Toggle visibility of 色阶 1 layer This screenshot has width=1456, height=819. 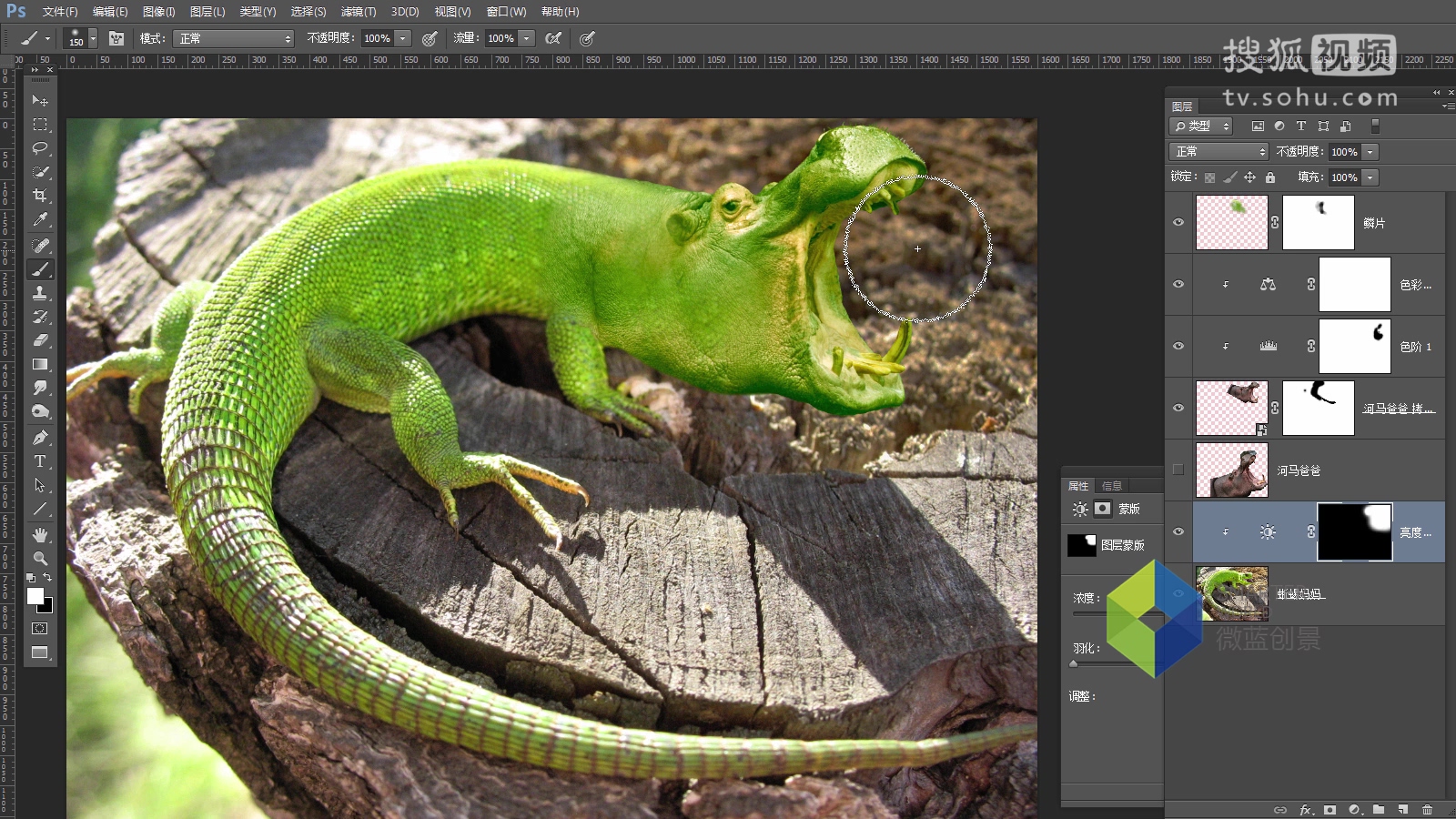[1178, 346]
